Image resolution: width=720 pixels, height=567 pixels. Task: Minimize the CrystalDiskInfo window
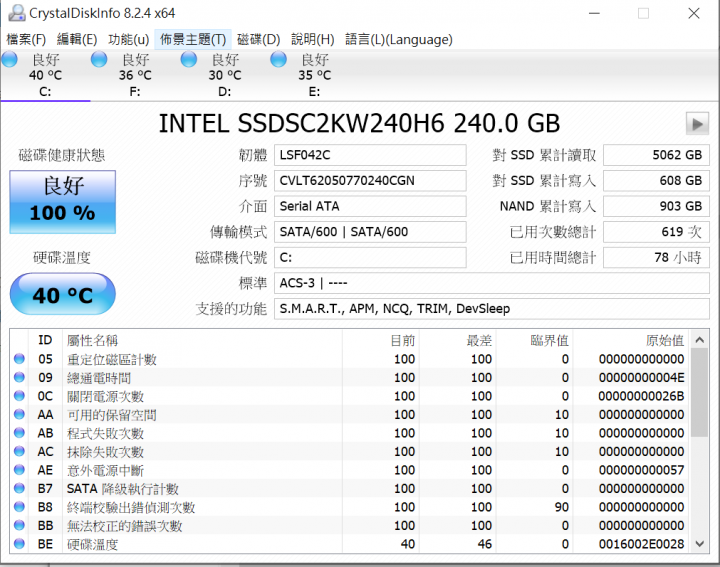(595, 13)
